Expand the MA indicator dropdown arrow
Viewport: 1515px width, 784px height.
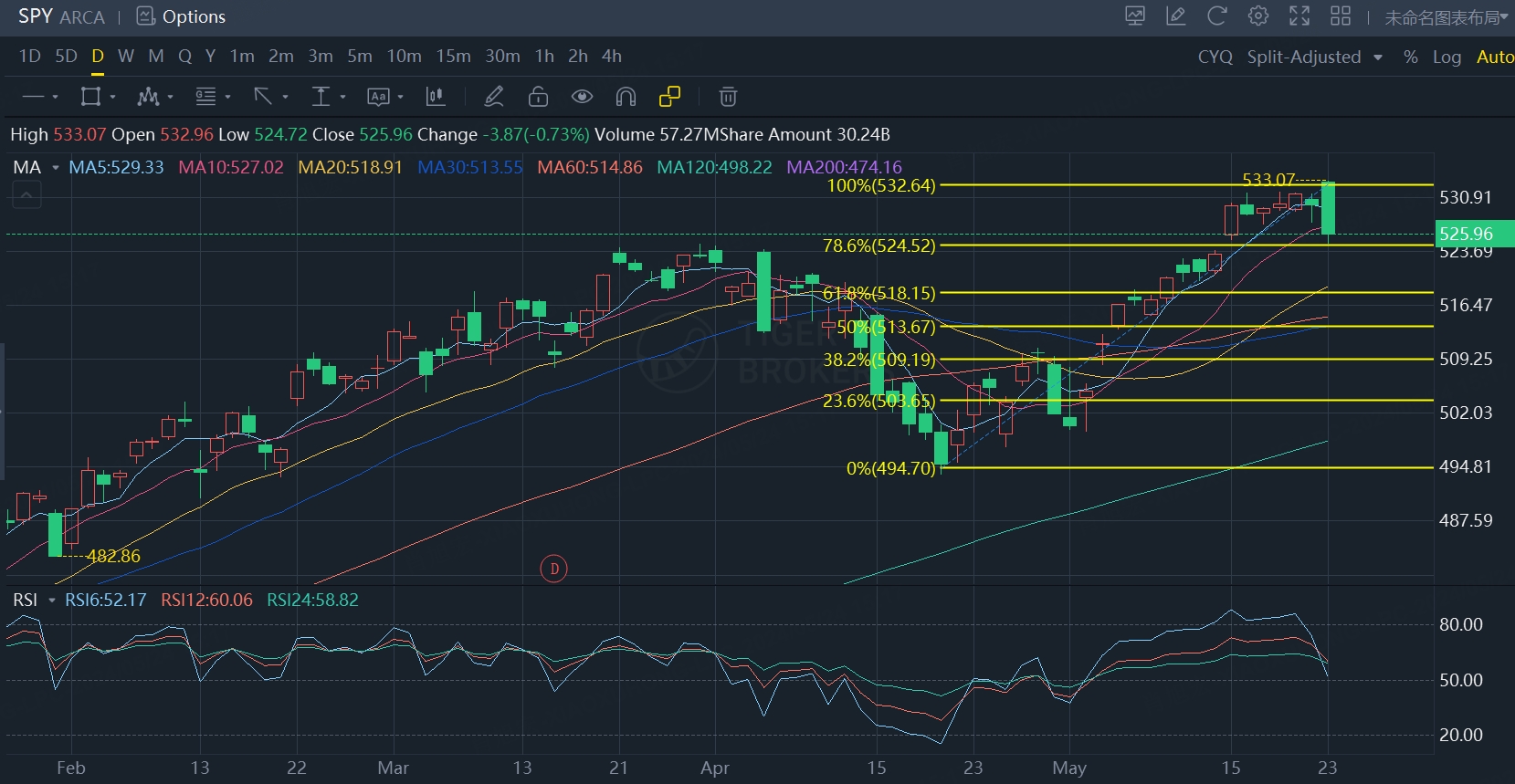pos(56,168)
